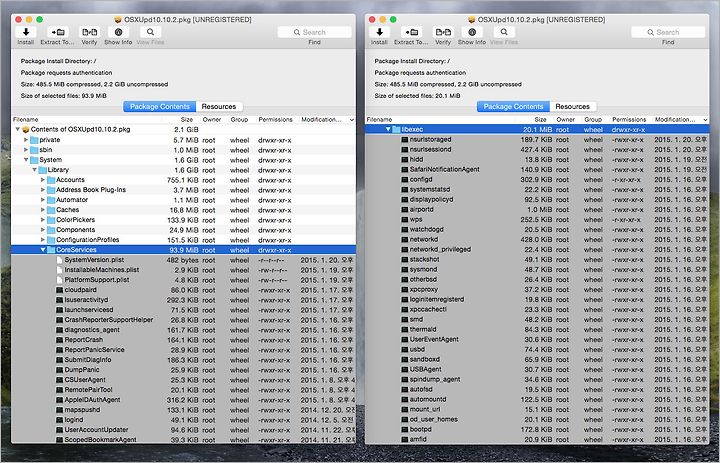Screen dimensions: 720x463
Task: Switch to Resources tab in left window
Action: click(219, 107)
